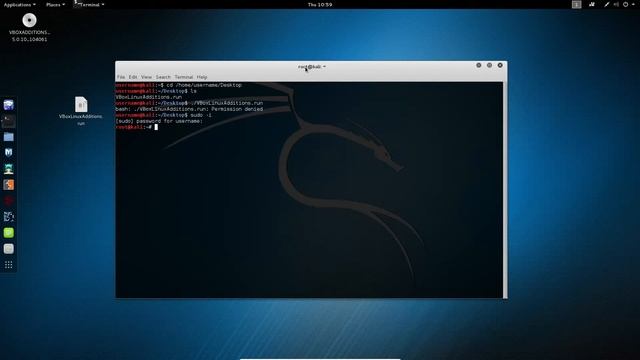
Task: Click the 'sudo -i' command line
Action: click(164, 115)
